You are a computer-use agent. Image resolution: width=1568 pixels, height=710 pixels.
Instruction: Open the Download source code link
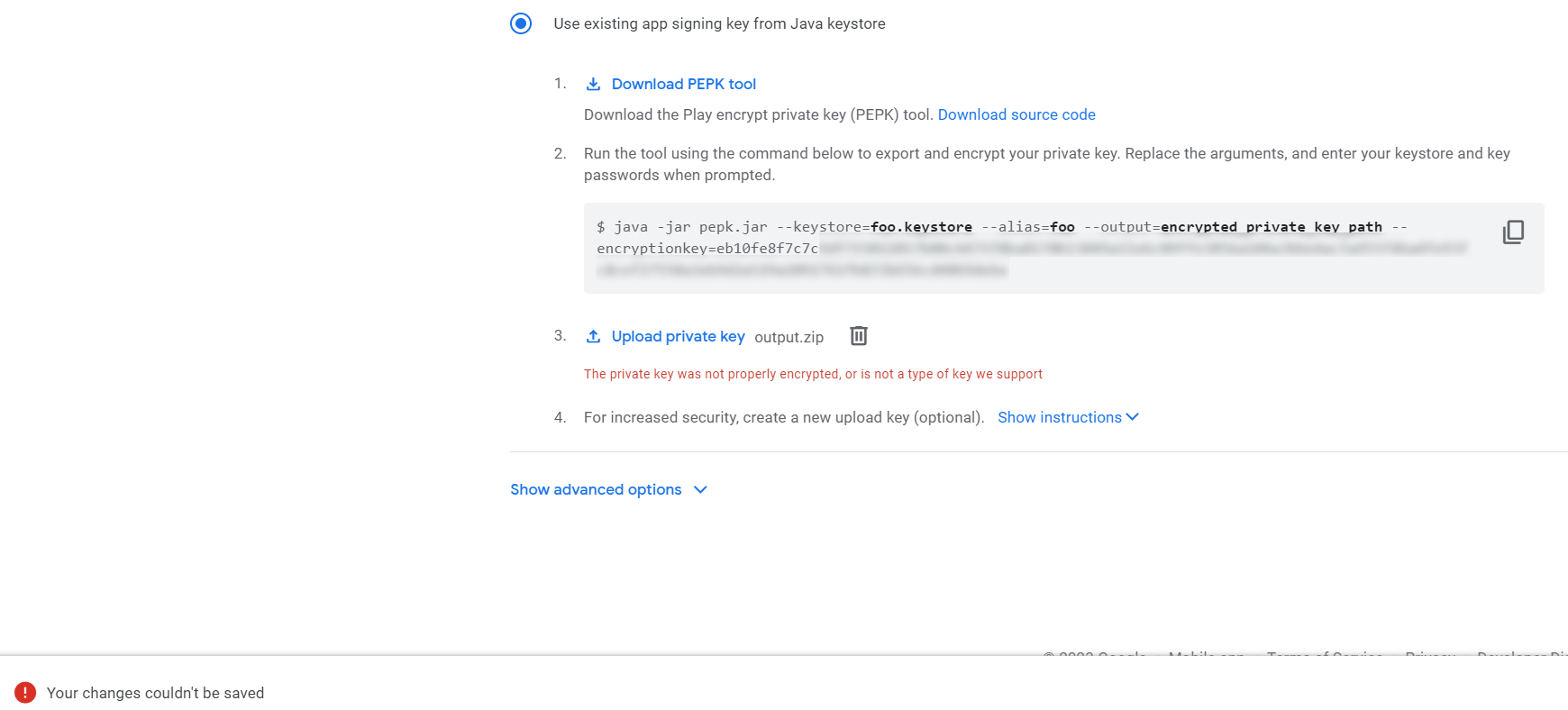point(1016,114)
